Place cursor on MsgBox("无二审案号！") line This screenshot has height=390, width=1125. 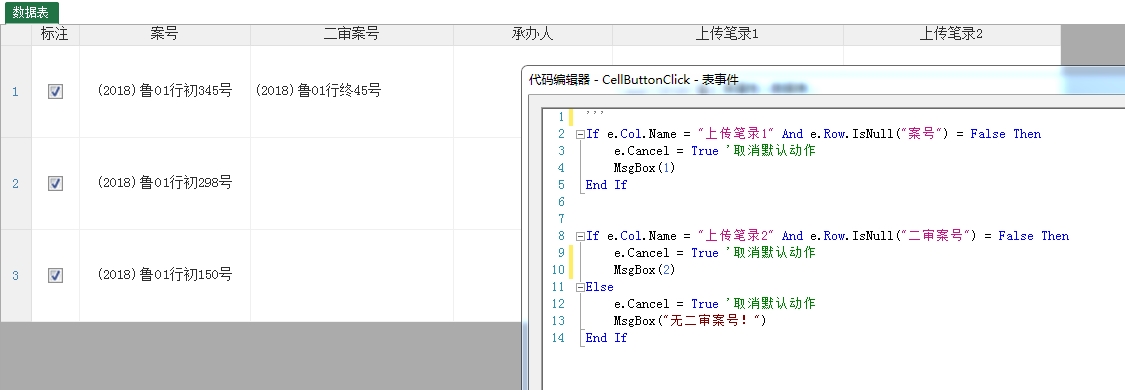690,320
